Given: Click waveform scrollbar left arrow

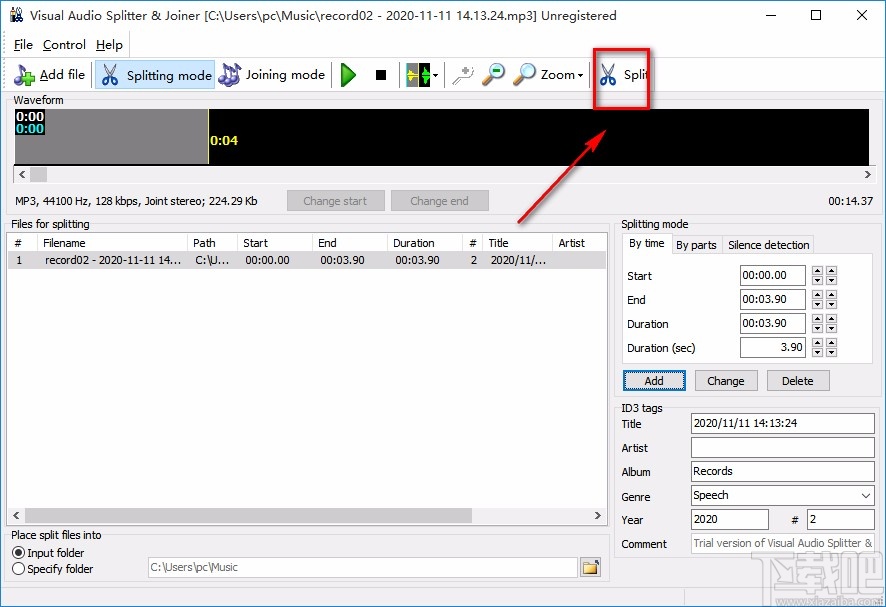Looking at the screenshot, I should pos(21,175).
